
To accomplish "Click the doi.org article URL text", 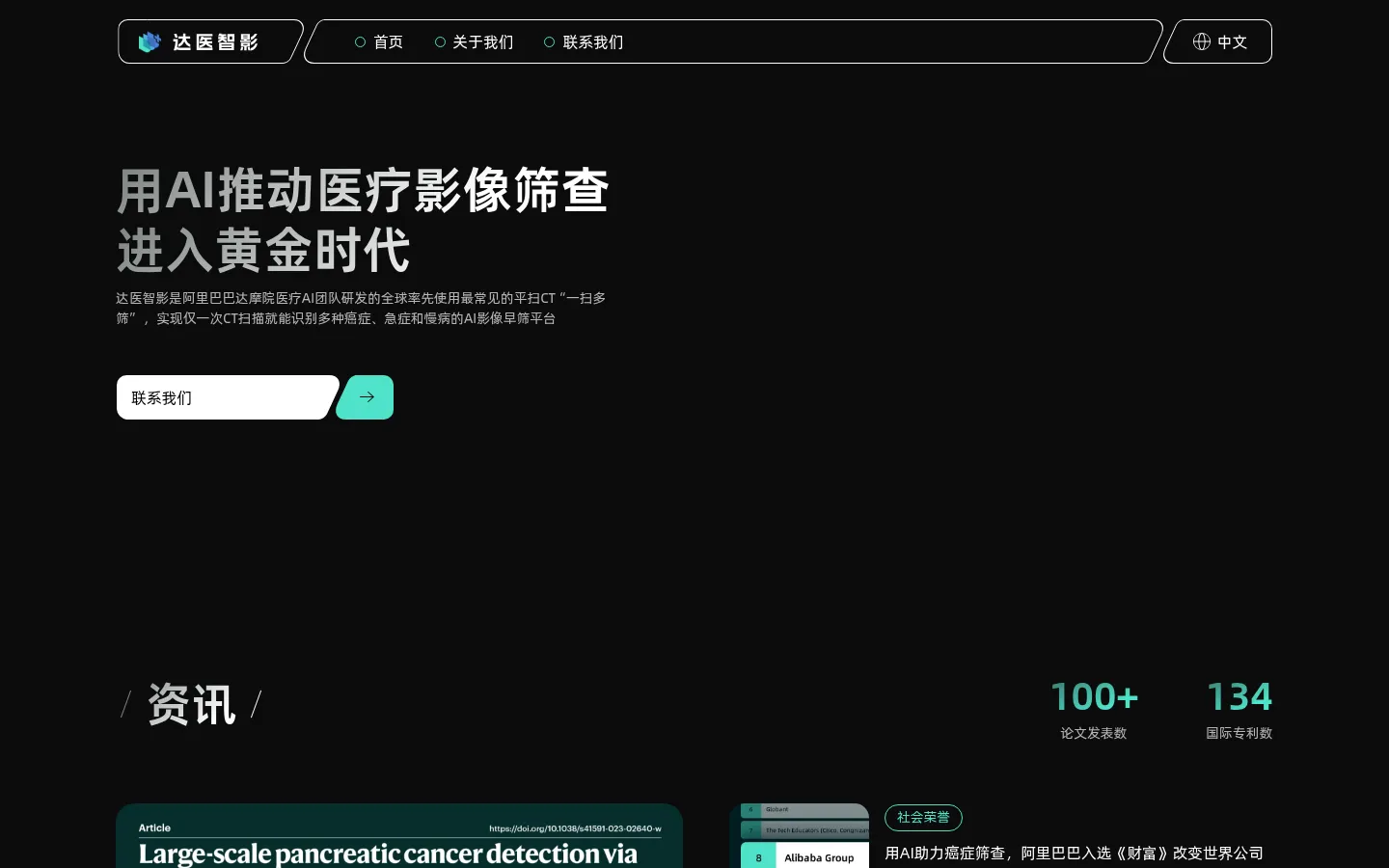I will 575,828.
